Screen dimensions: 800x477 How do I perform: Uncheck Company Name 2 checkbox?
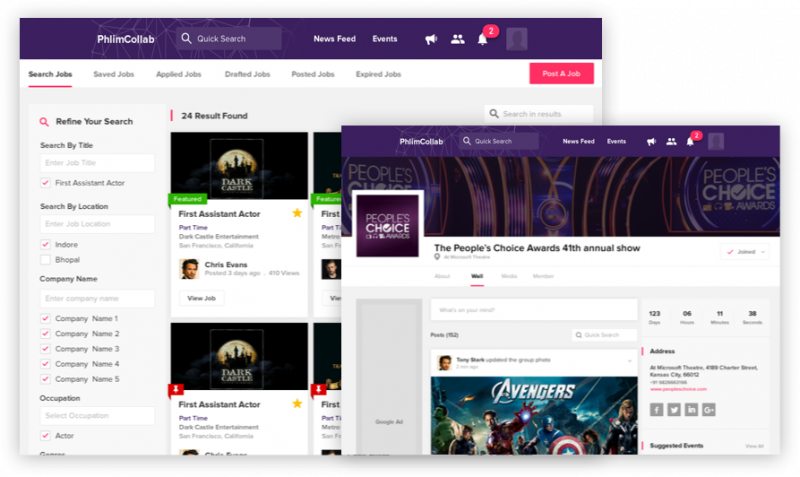45,334
